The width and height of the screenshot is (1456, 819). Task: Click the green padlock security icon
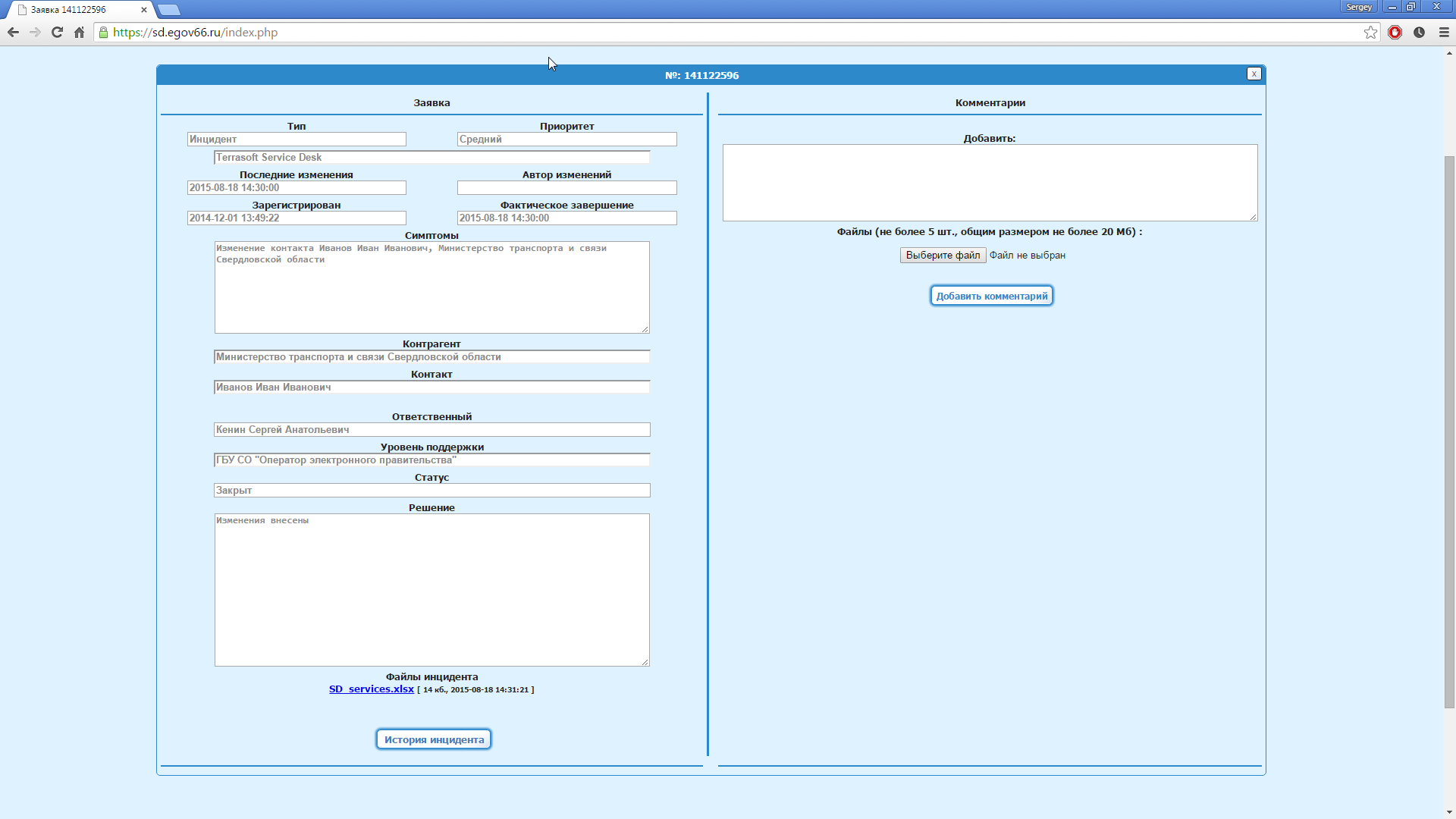click(103, 33)
